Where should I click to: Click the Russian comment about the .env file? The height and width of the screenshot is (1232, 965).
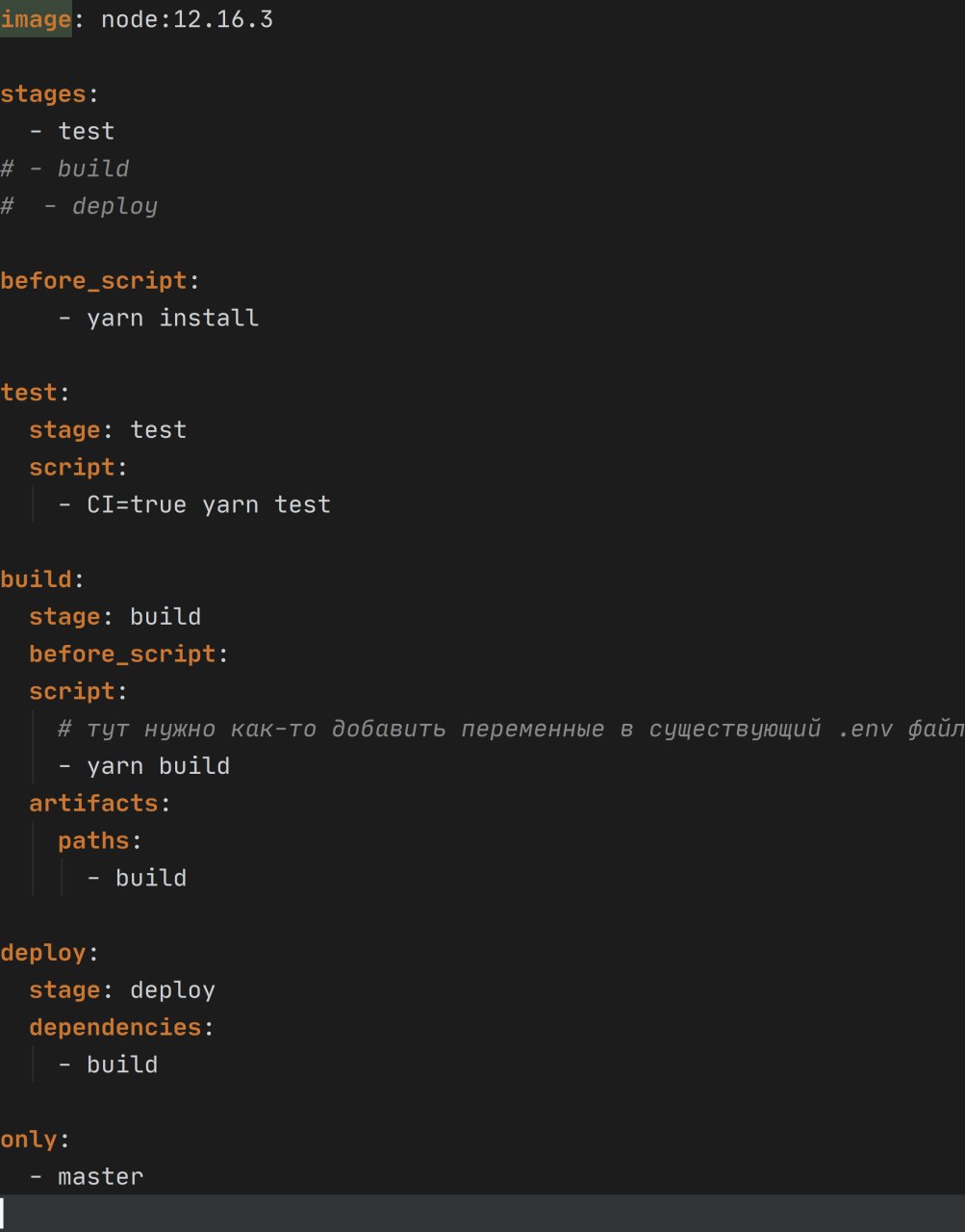coord(511,730)
